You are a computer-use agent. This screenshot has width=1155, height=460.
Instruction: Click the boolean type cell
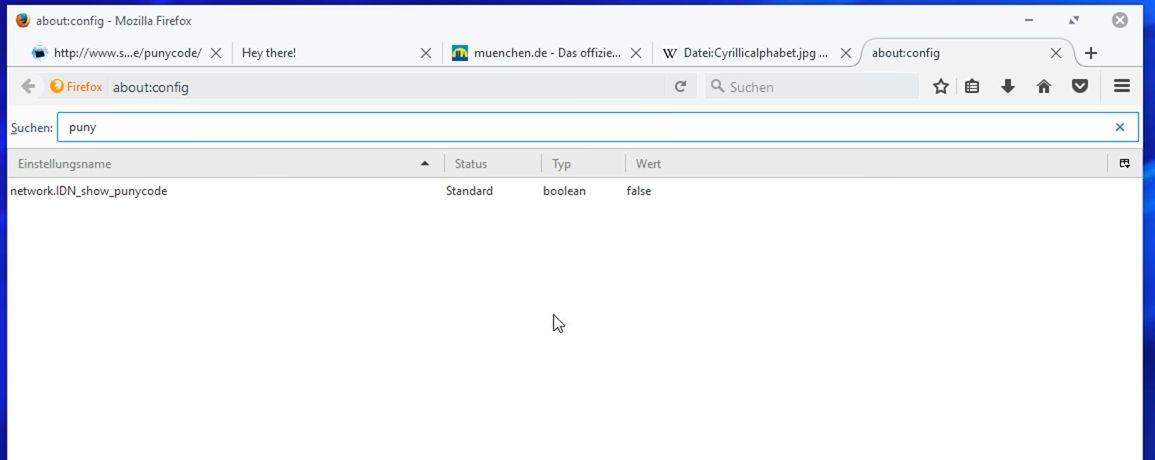564,191
